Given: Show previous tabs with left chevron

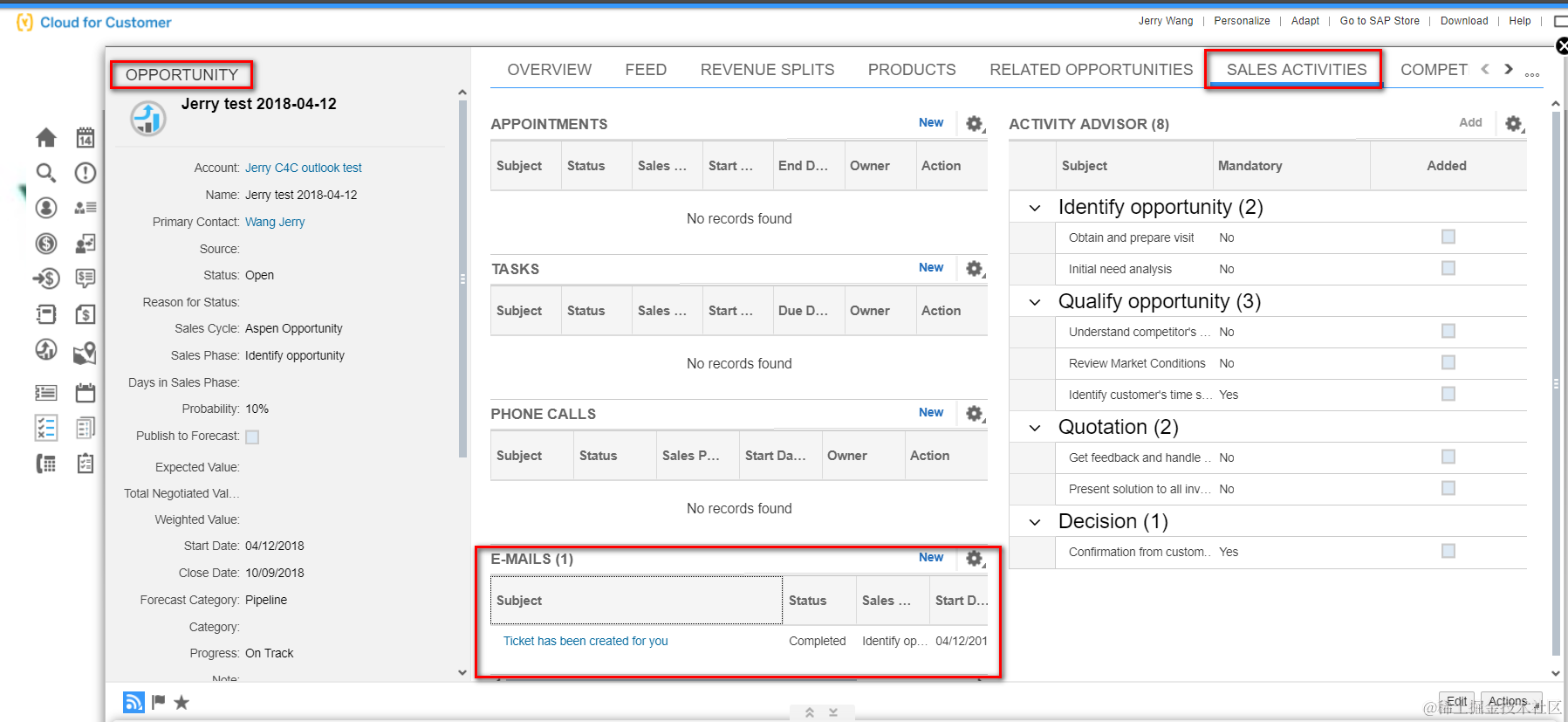Looking at the screenshot, I should point(1485,69).
